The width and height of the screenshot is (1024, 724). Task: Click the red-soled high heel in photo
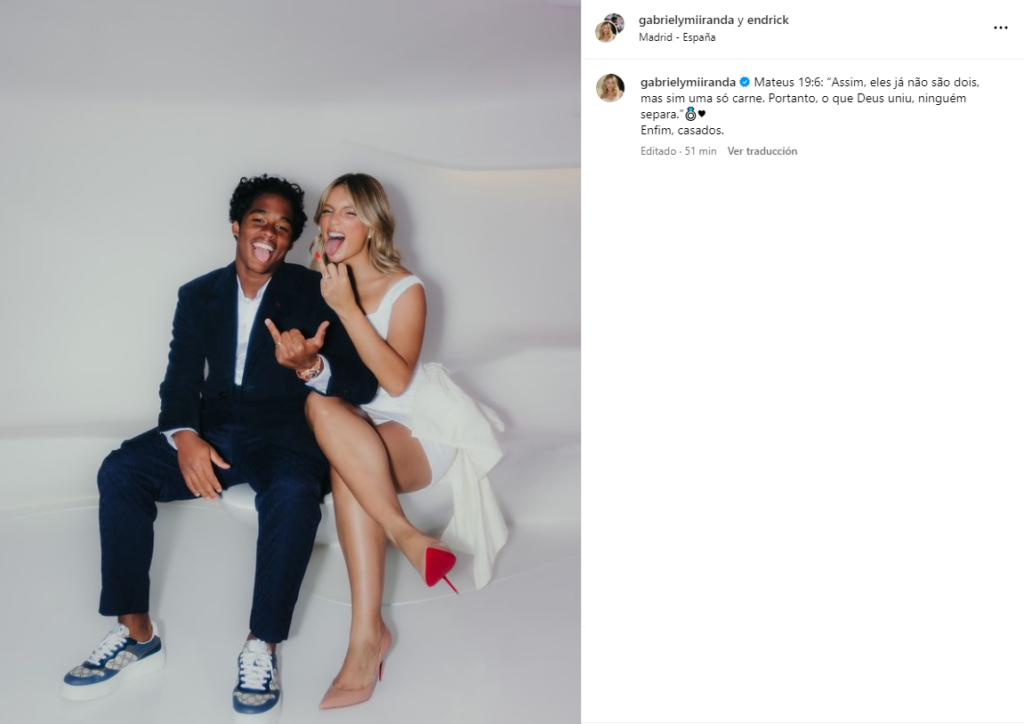coord(441,567)
